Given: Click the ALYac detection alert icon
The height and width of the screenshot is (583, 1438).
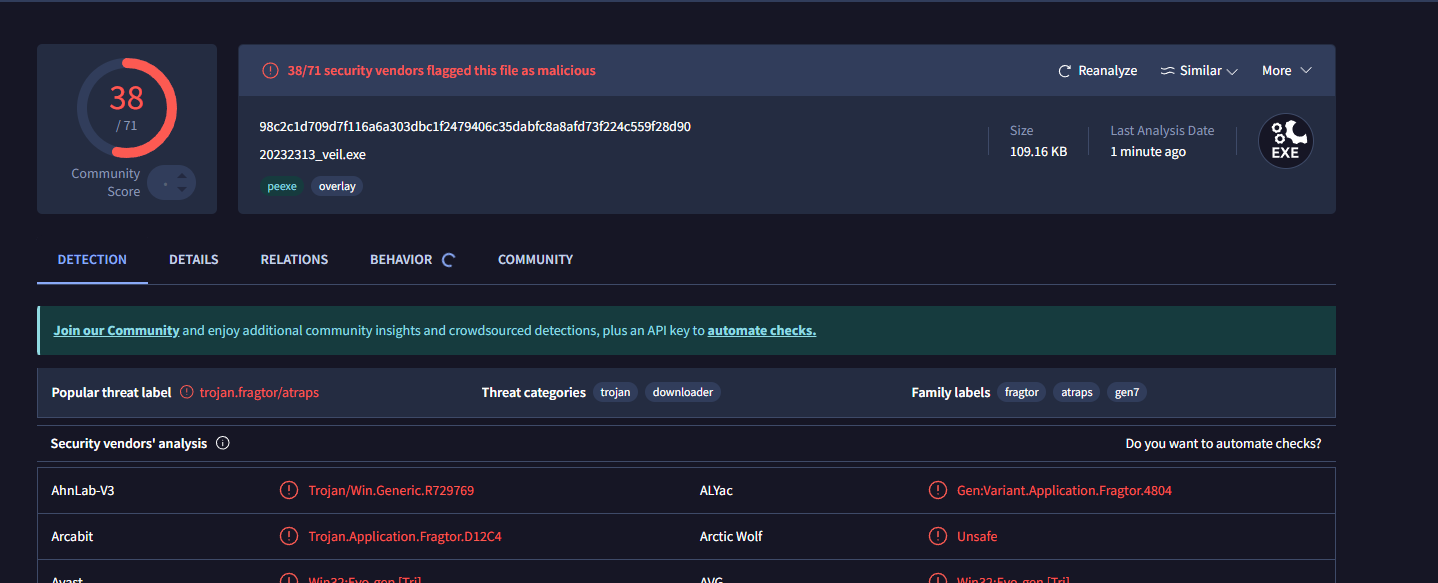Looking at the screenshot, I should coord(938,490).
